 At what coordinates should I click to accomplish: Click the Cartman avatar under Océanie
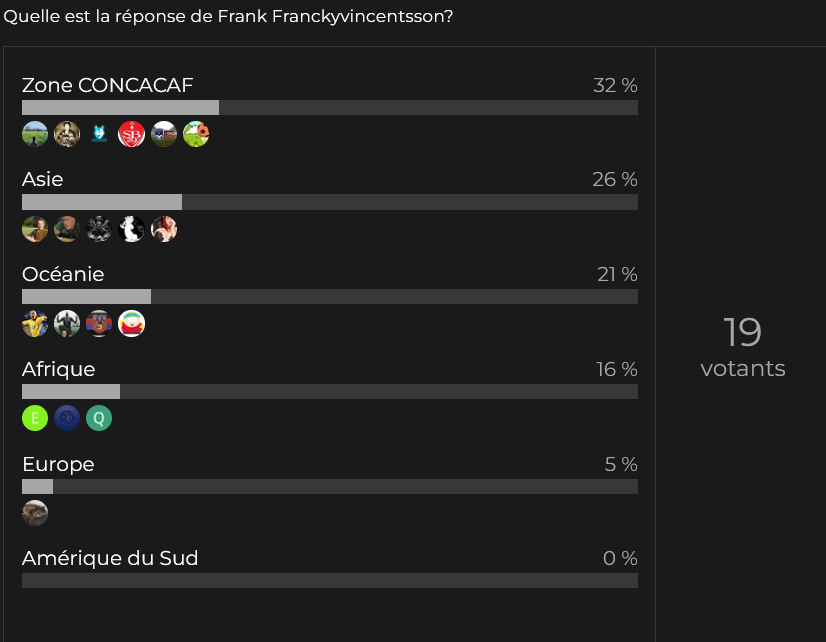point(131,323)
